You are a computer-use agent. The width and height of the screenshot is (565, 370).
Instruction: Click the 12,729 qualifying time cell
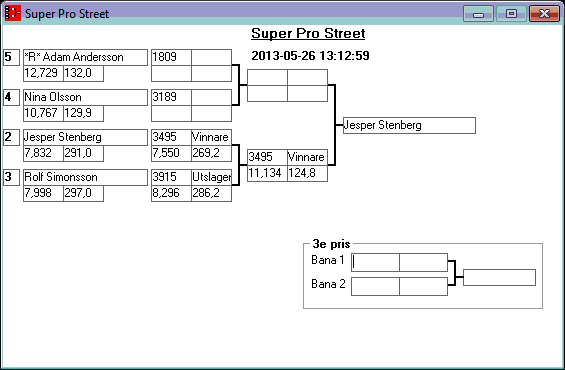click(x=43, y=73)
